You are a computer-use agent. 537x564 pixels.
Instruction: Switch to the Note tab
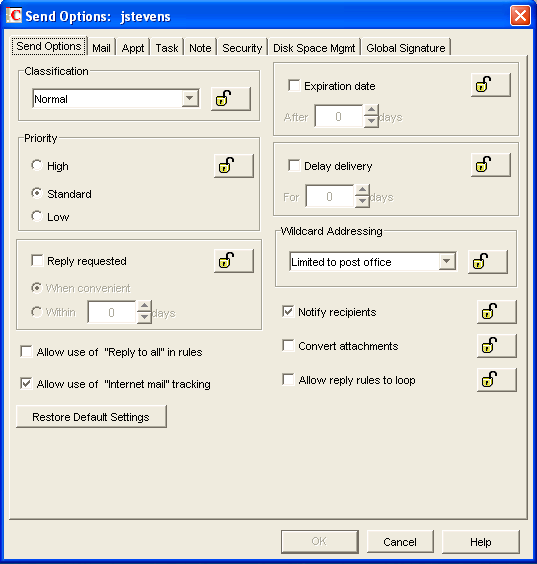[x=200, y=48]
